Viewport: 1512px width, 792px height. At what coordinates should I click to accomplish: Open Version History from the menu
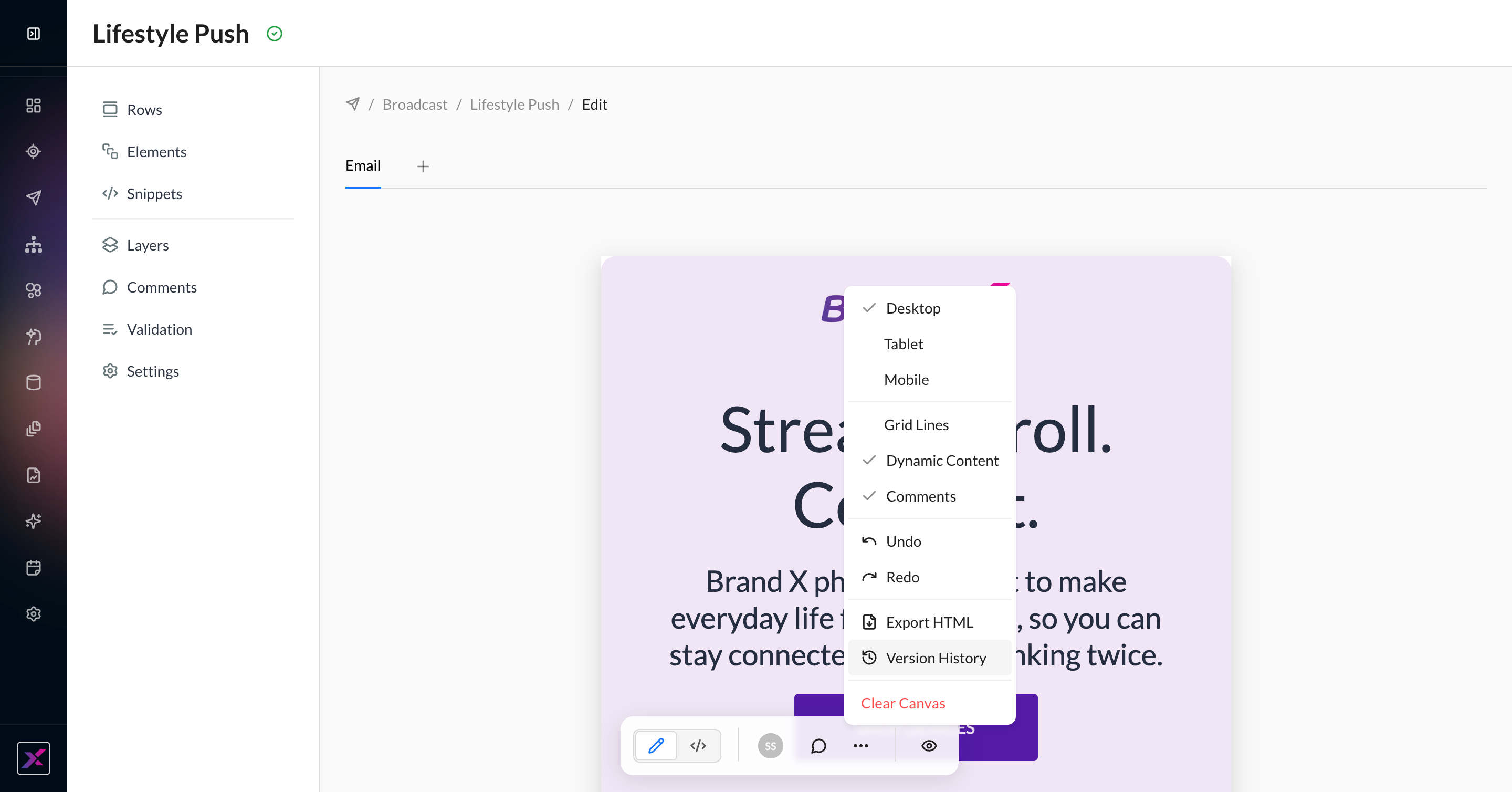click(x=930, y=658)
